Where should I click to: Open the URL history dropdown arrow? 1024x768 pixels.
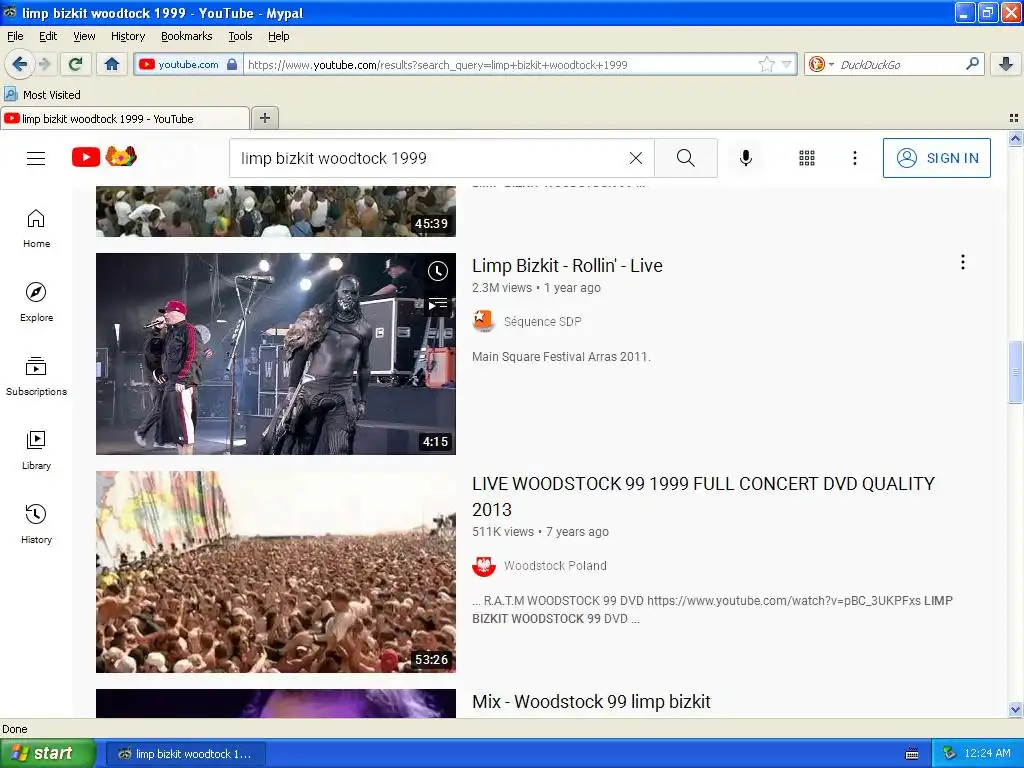coord(786,64)
